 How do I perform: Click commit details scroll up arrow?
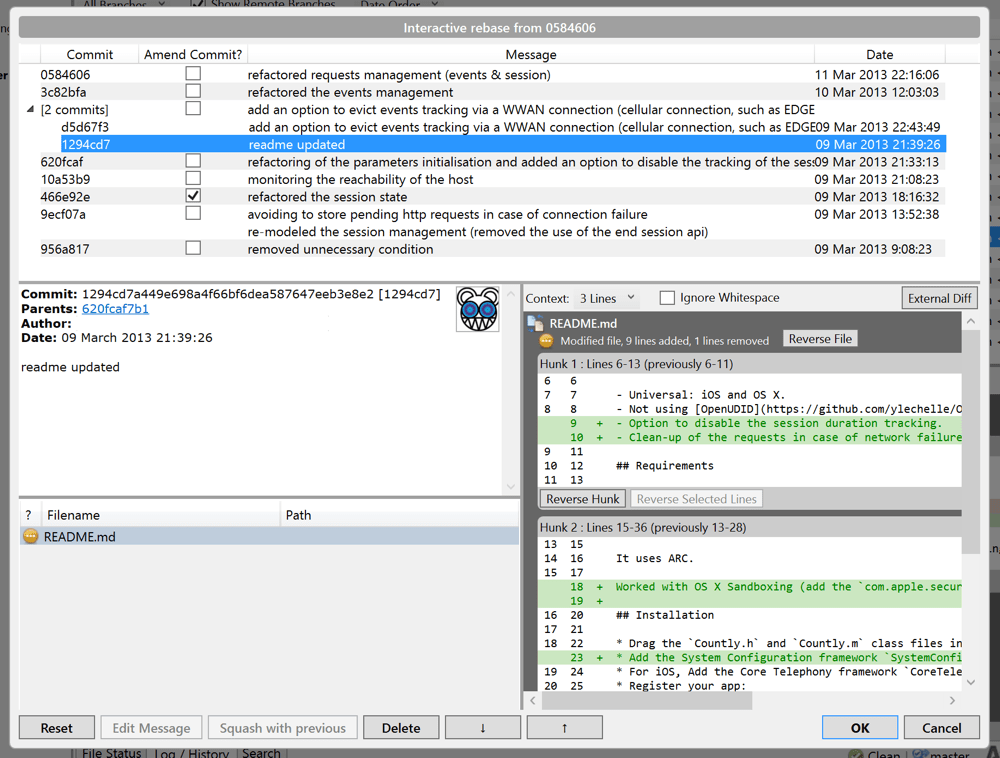tap(510, 294)
